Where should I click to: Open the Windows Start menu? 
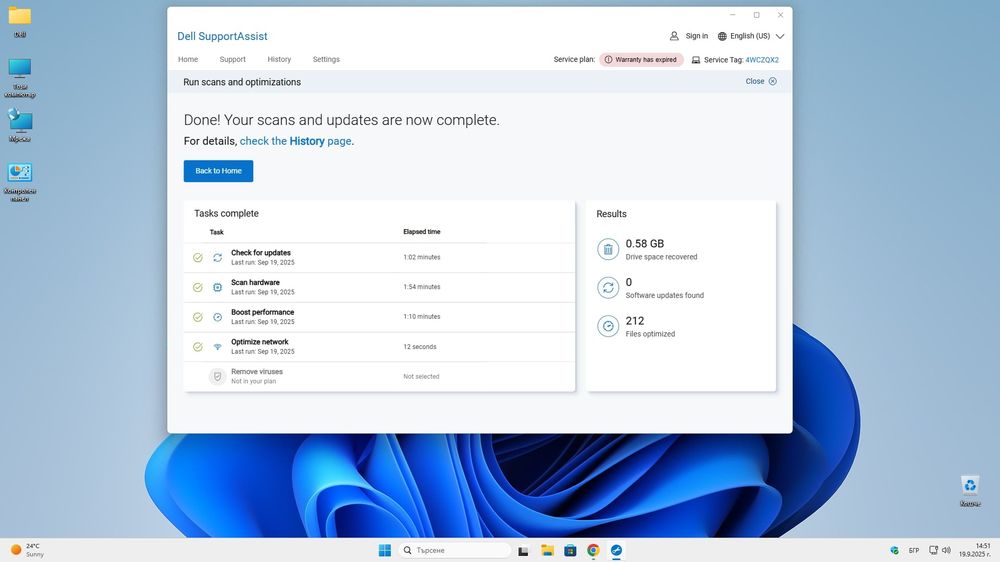coord(385,550)
